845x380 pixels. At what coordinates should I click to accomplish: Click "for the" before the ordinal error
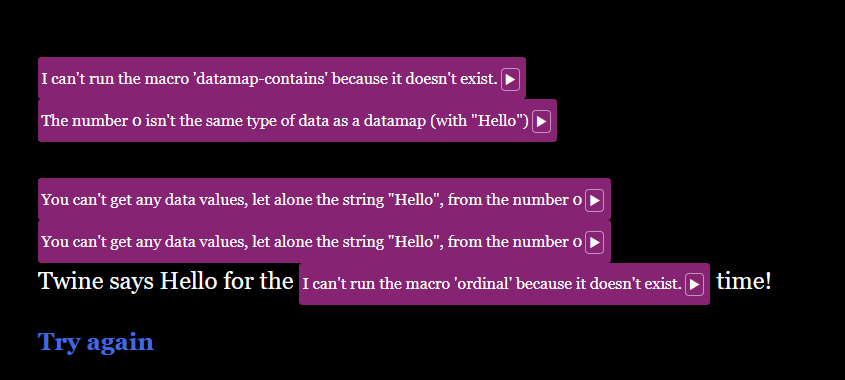coord(258,281)
